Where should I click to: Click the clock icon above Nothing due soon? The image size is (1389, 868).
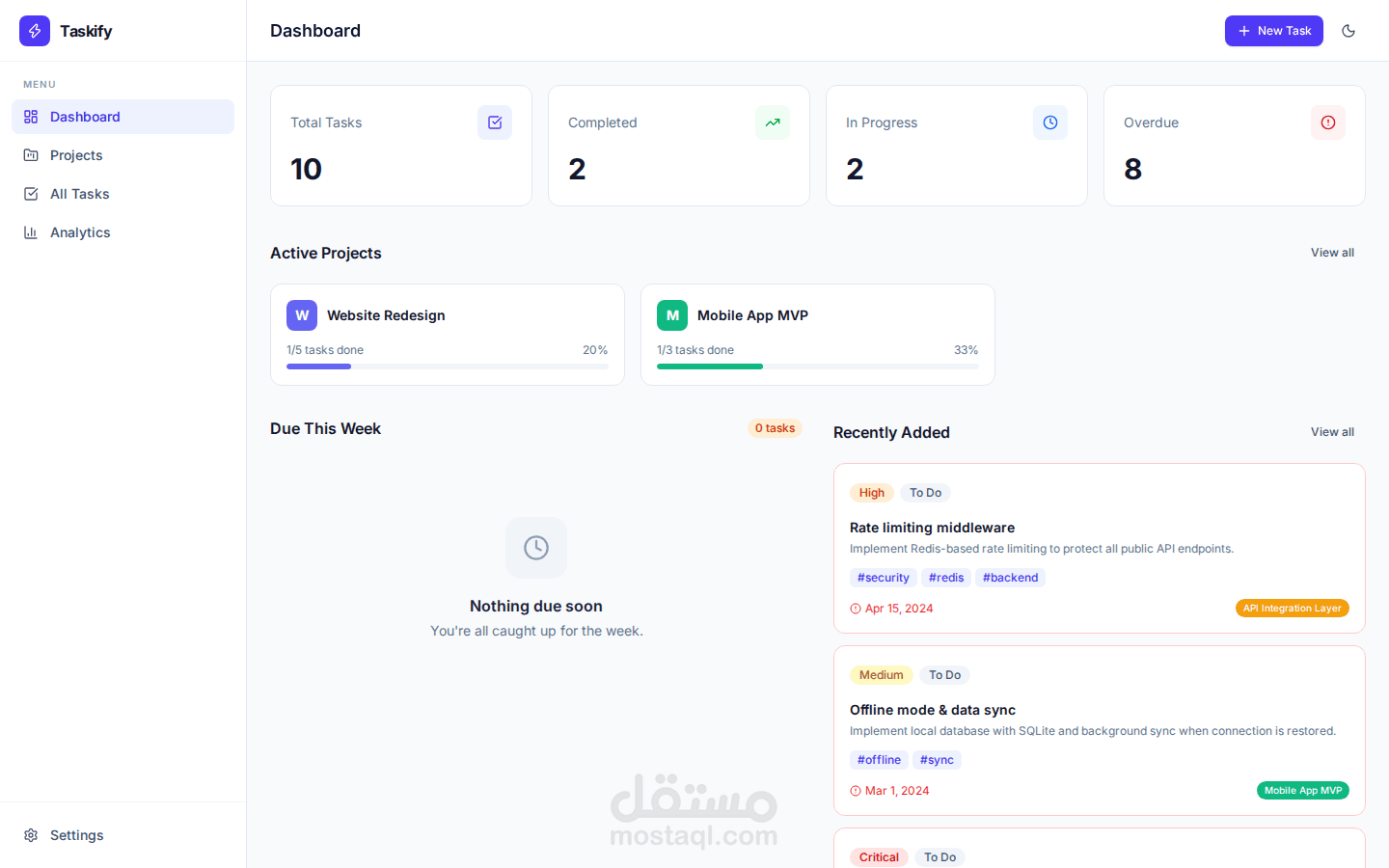[536, 548]
